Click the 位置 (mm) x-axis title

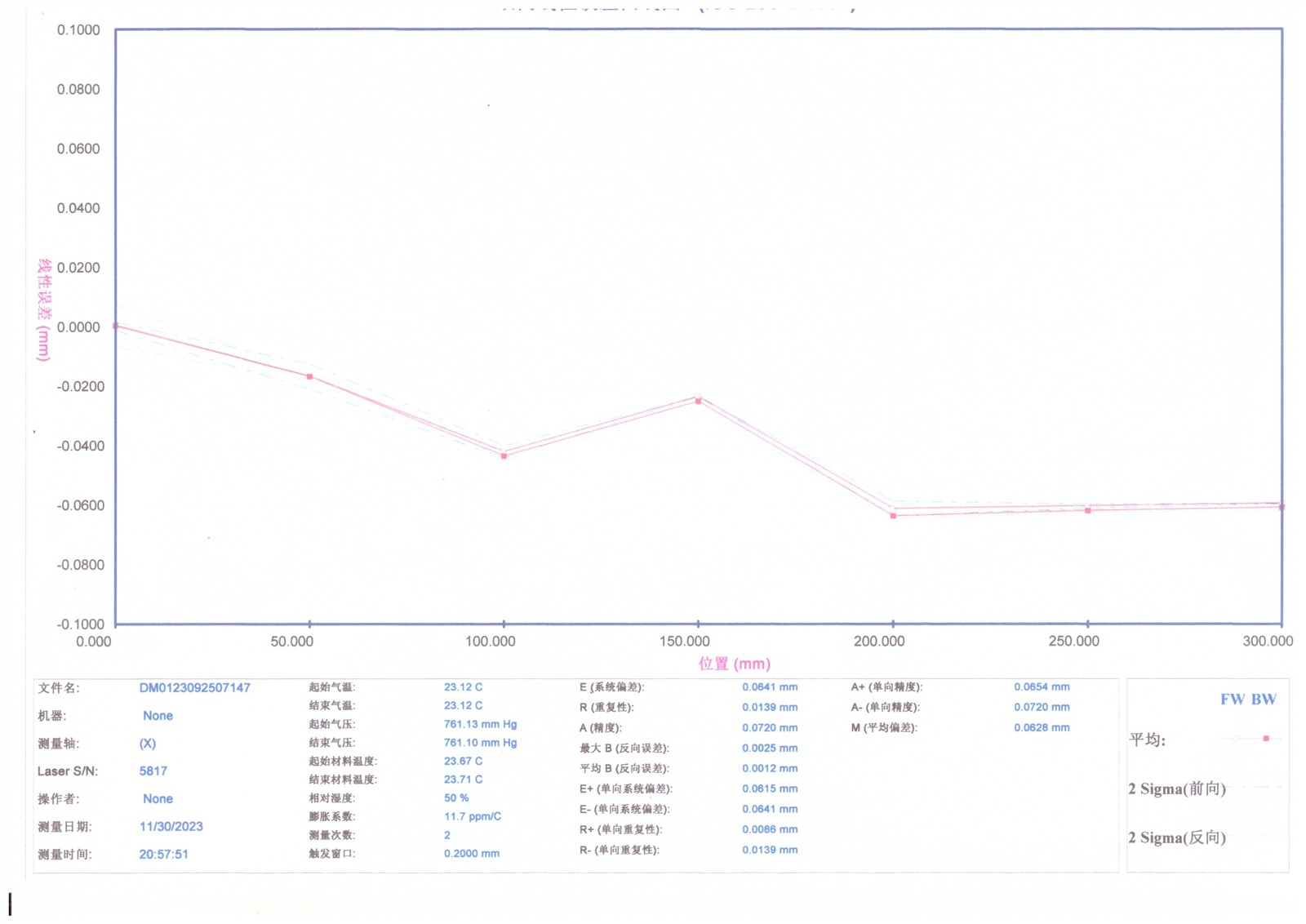point(734,664)
